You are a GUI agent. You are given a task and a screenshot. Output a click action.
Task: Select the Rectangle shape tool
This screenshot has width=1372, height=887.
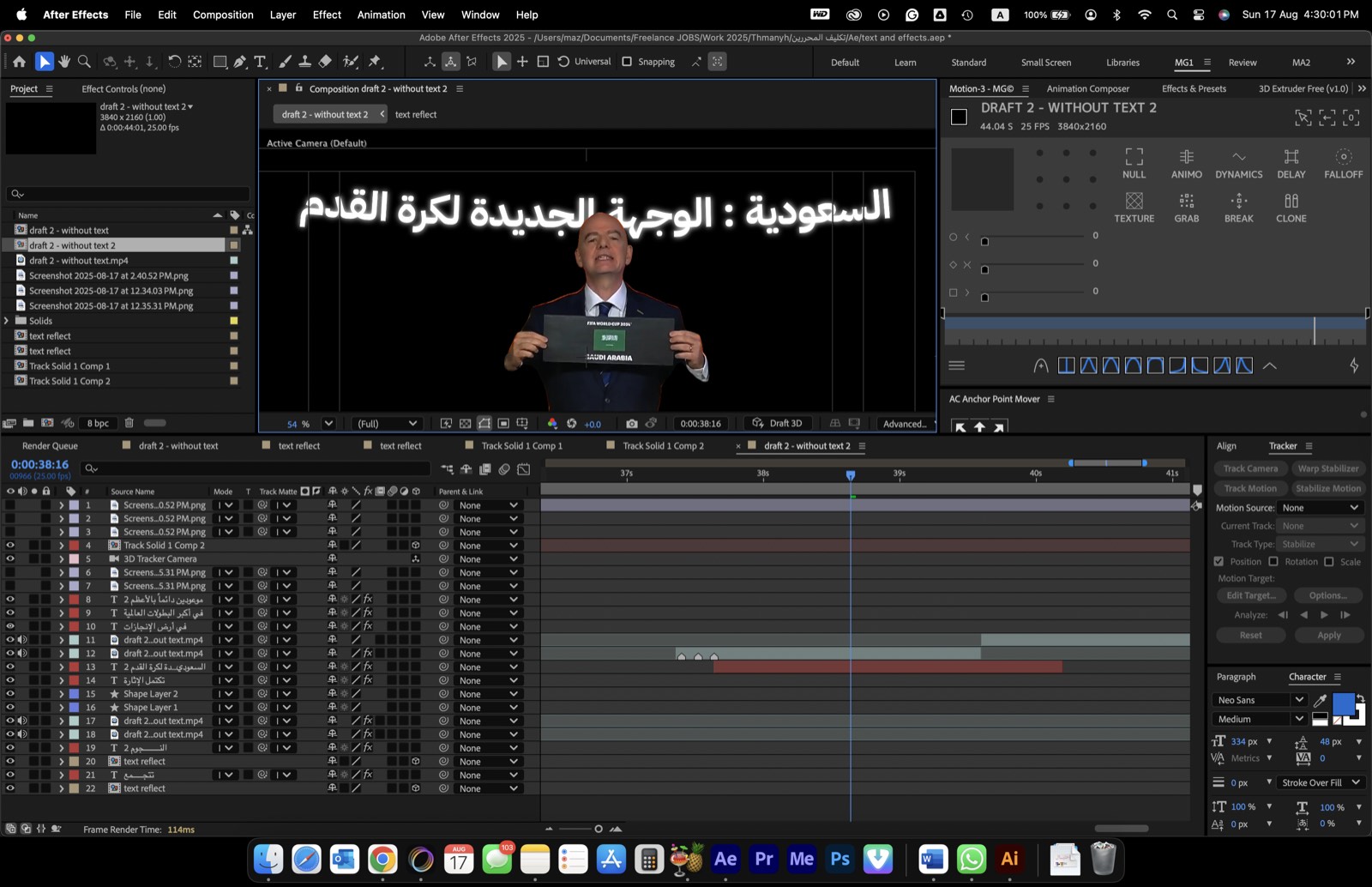220,62
